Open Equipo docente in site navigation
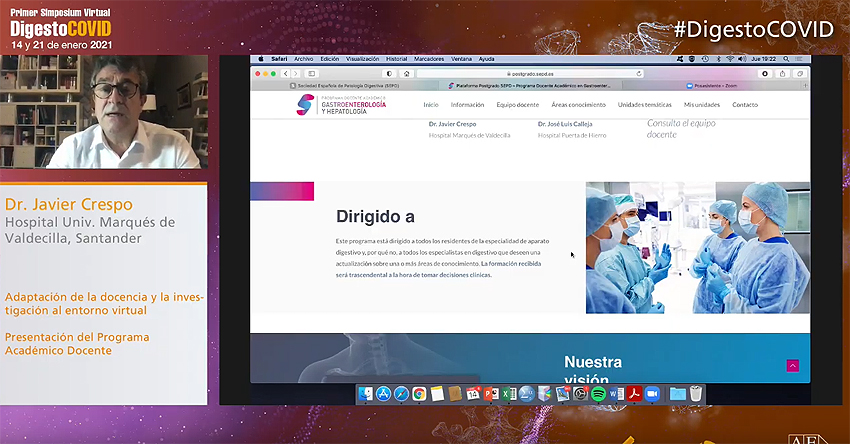 pos(518,105)
